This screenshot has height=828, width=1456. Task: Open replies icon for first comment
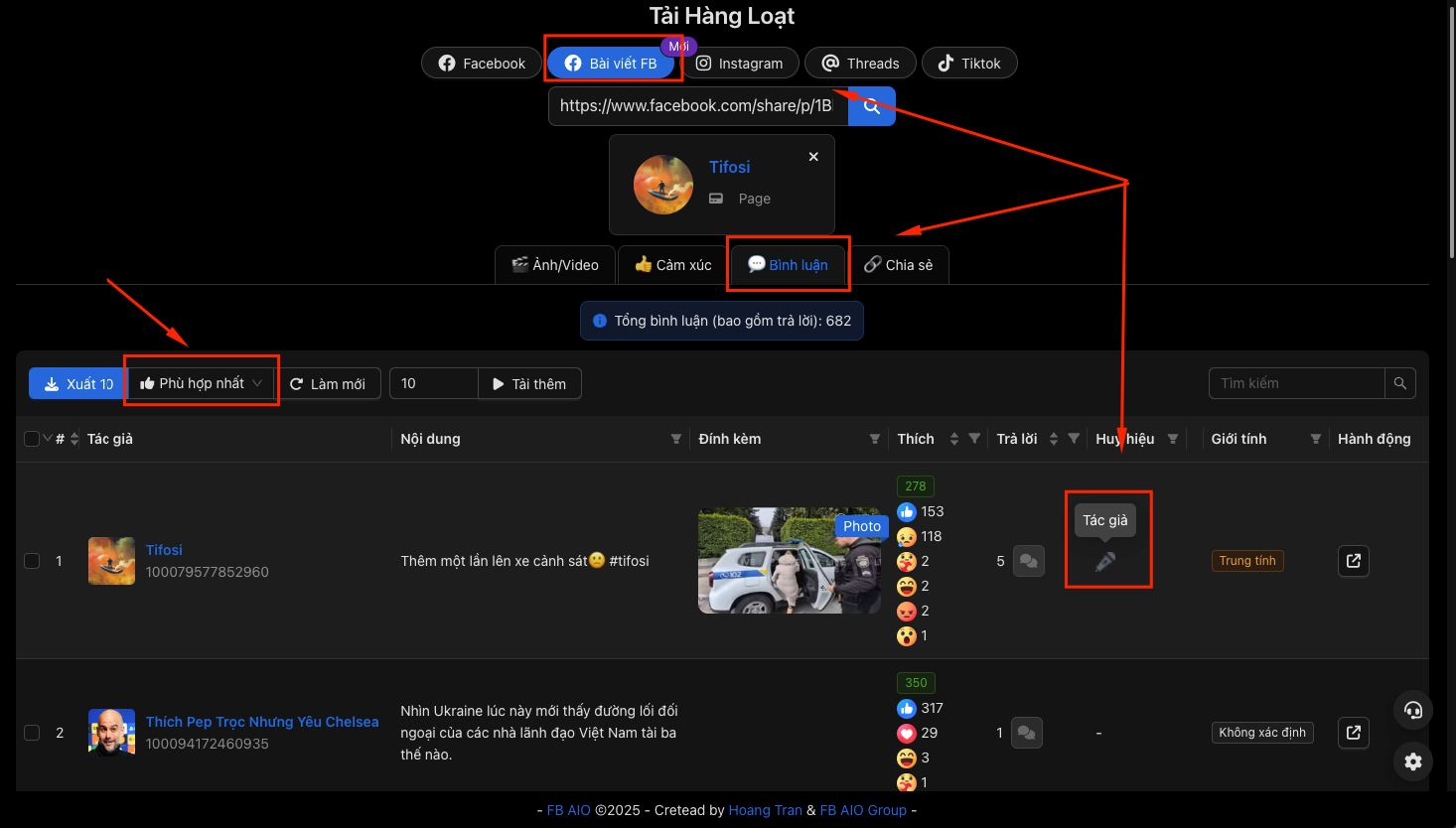pyautogui.click(x=1029, y=561)
